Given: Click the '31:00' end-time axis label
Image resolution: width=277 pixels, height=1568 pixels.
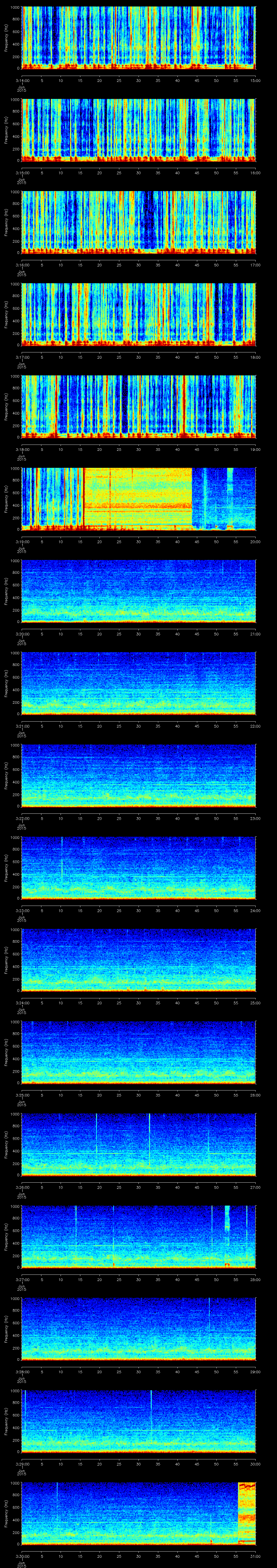Looking at the screenshot, I should click(x=255, y=1556).
